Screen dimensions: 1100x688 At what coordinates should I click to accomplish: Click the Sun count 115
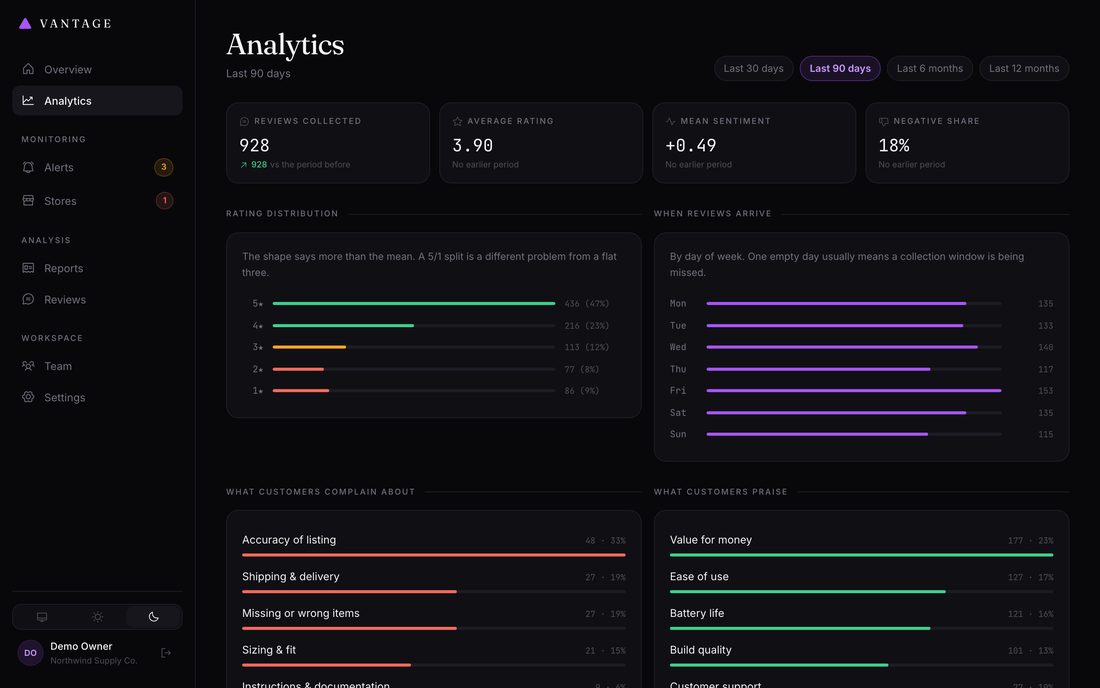1045,434
